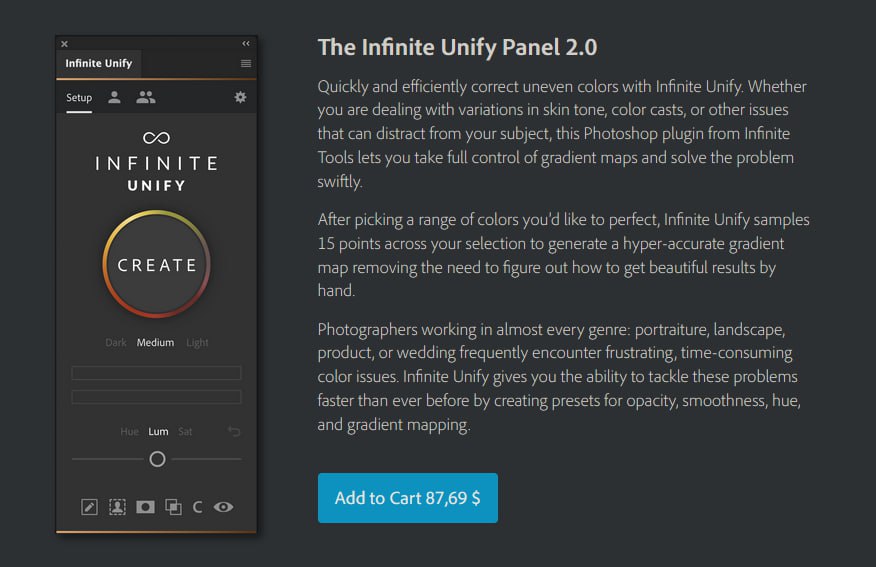Screen dimensions: 876x567
Task: Open settings gear in panel
Action: (x=240, y=97)
